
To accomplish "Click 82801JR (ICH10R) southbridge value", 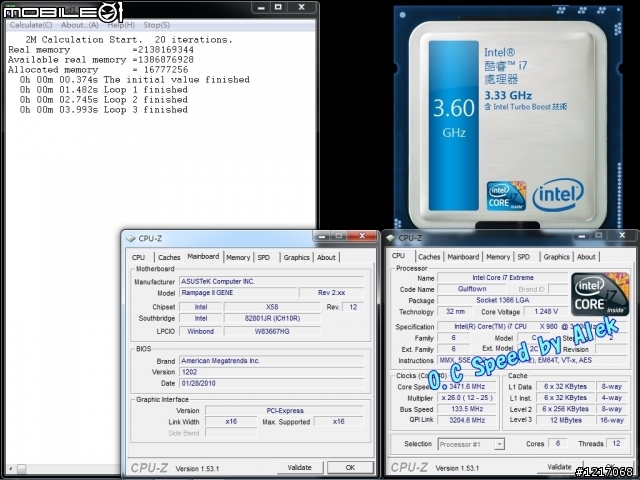I will tap(272, 318).
